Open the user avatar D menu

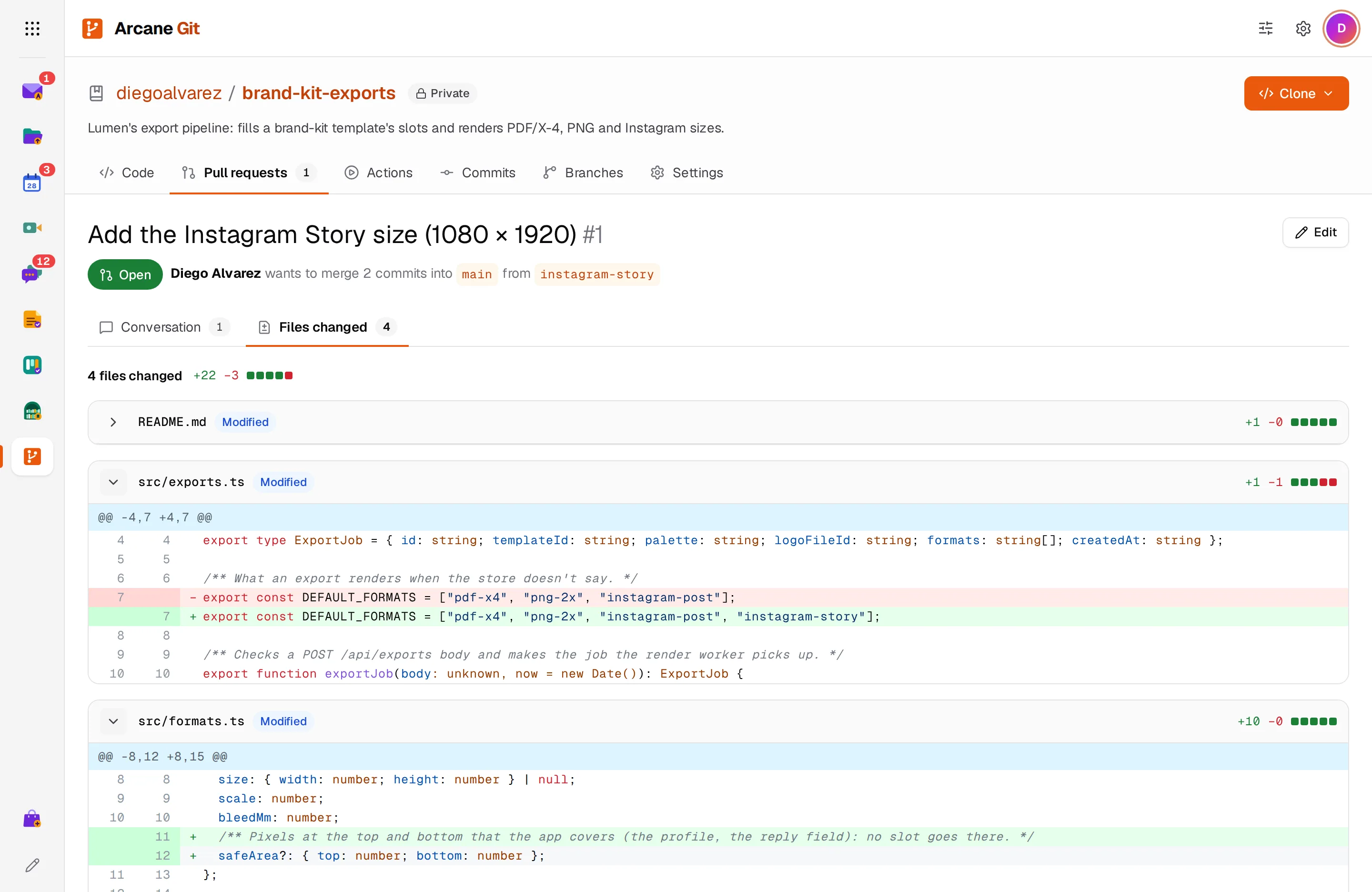tap(1341, 28)
